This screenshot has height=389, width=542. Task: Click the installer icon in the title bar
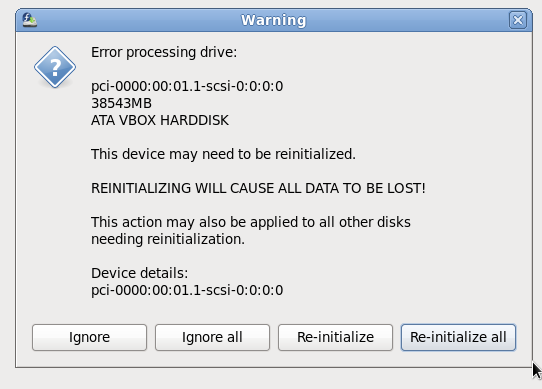(x=30, y=20)
